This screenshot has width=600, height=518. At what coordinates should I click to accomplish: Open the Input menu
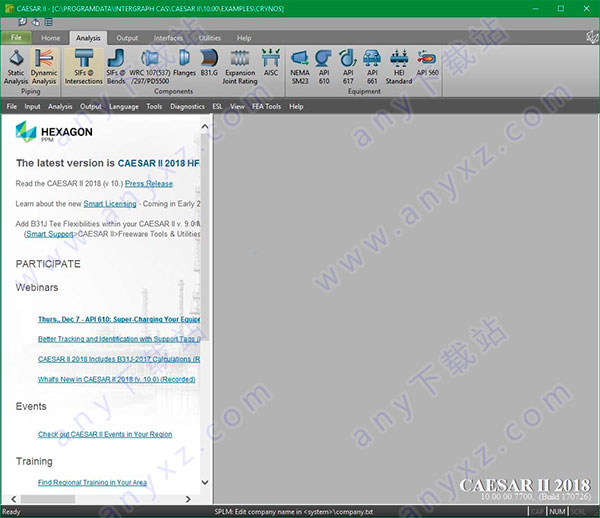click(x=33, y=106)
